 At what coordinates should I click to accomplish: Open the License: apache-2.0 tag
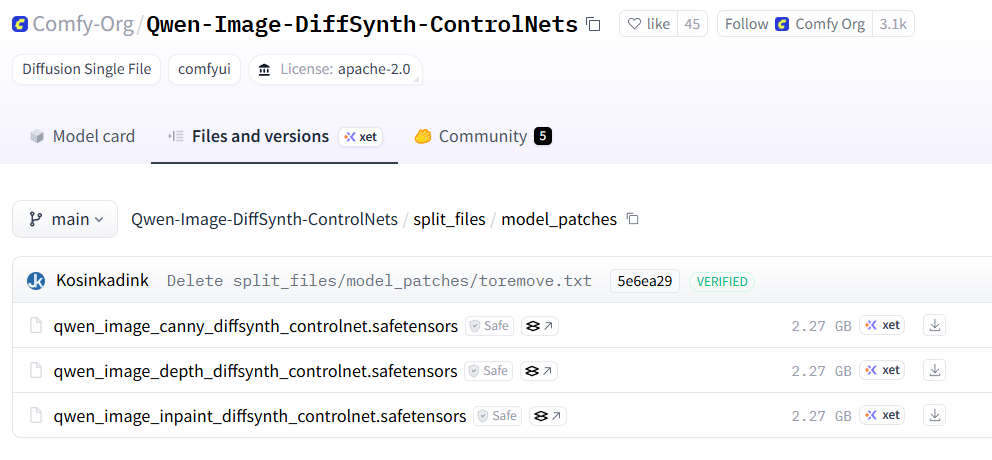tap(335, 69)
